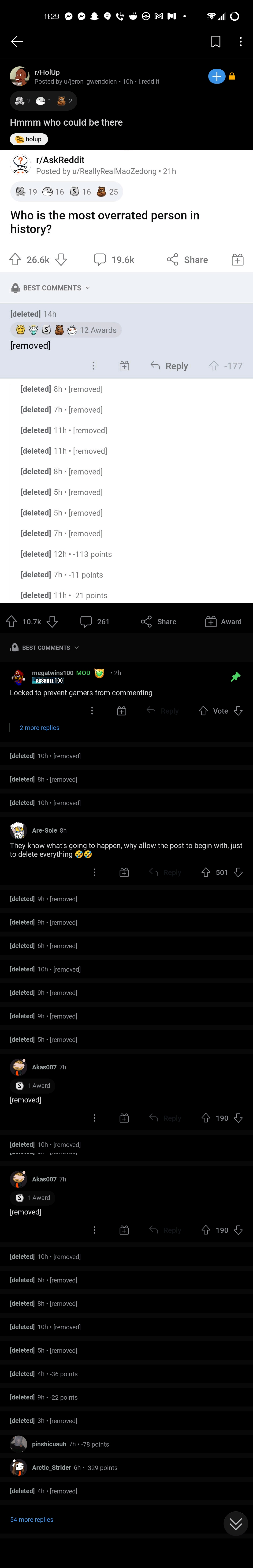Tap the comment bubble icon showing 261
Screen dimensions: 253x1568
point(86,621)
